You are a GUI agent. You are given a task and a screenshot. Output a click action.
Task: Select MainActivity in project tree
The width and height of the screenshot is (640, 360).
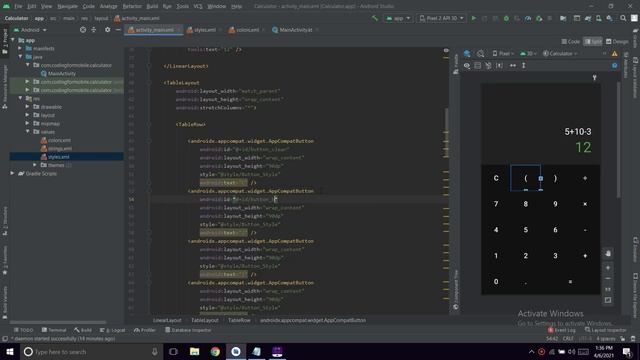click(62, 73)
